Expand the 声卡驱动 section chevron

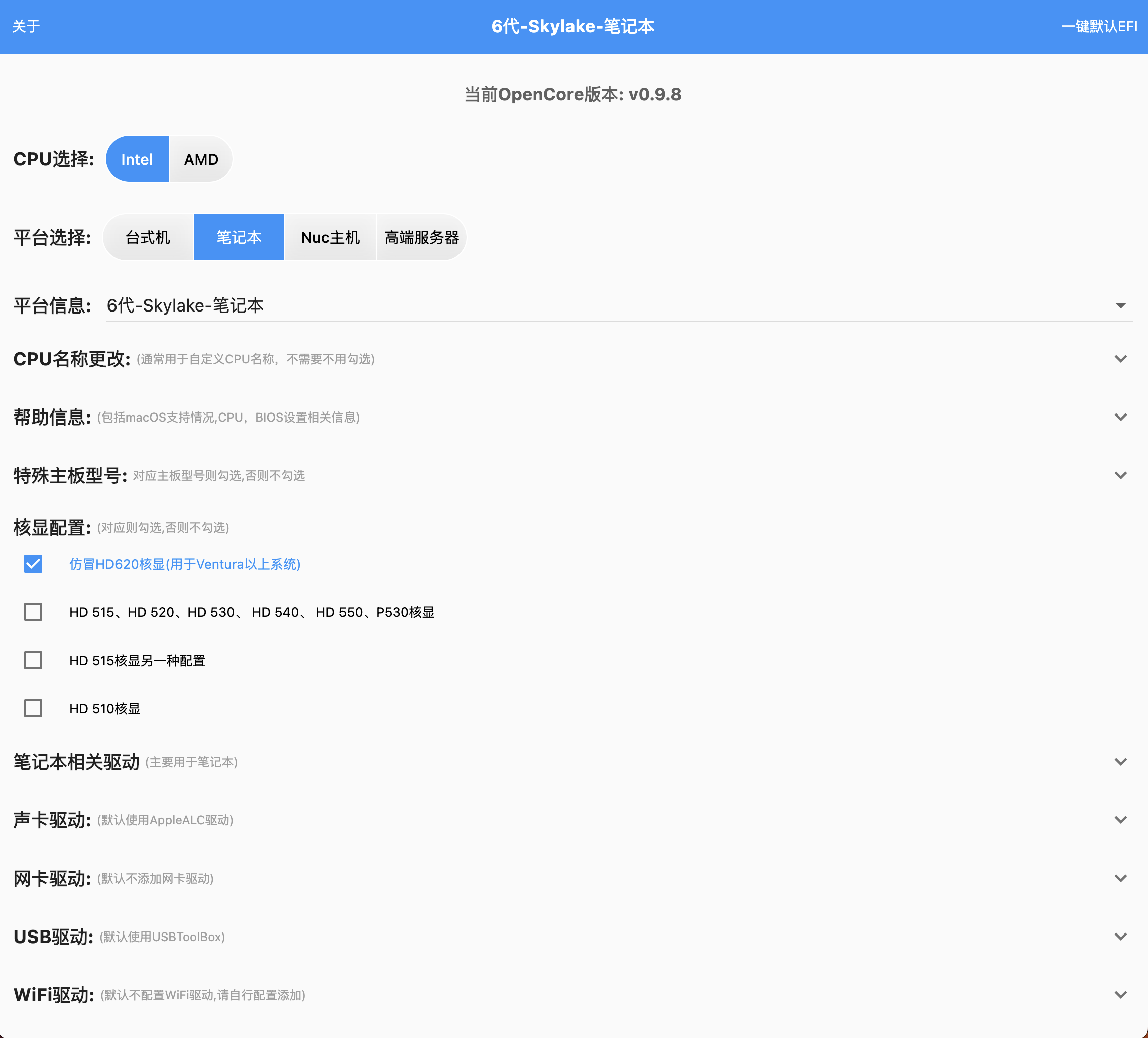click(1120, 820)
